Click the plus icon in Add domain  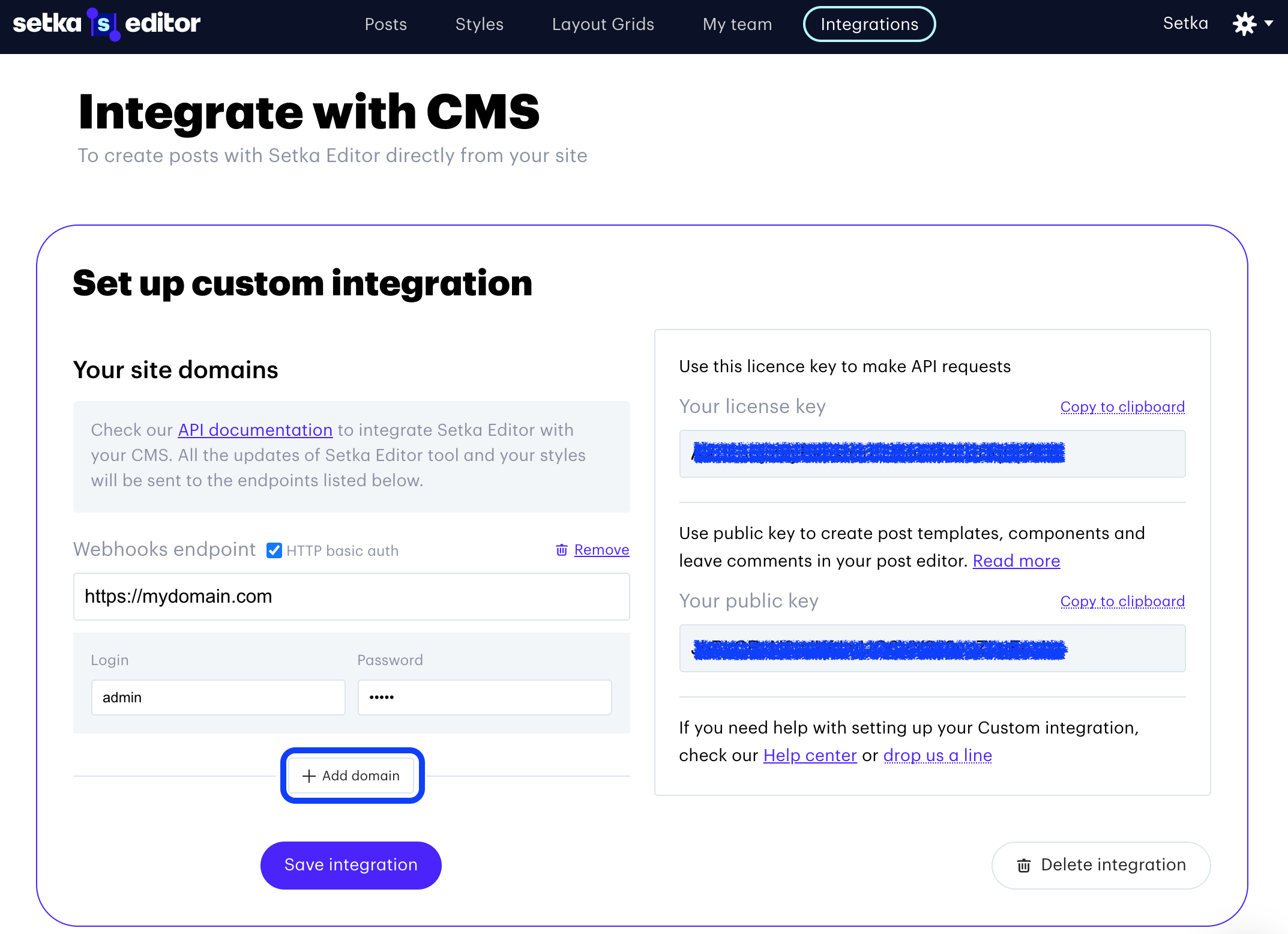point(309,776)
